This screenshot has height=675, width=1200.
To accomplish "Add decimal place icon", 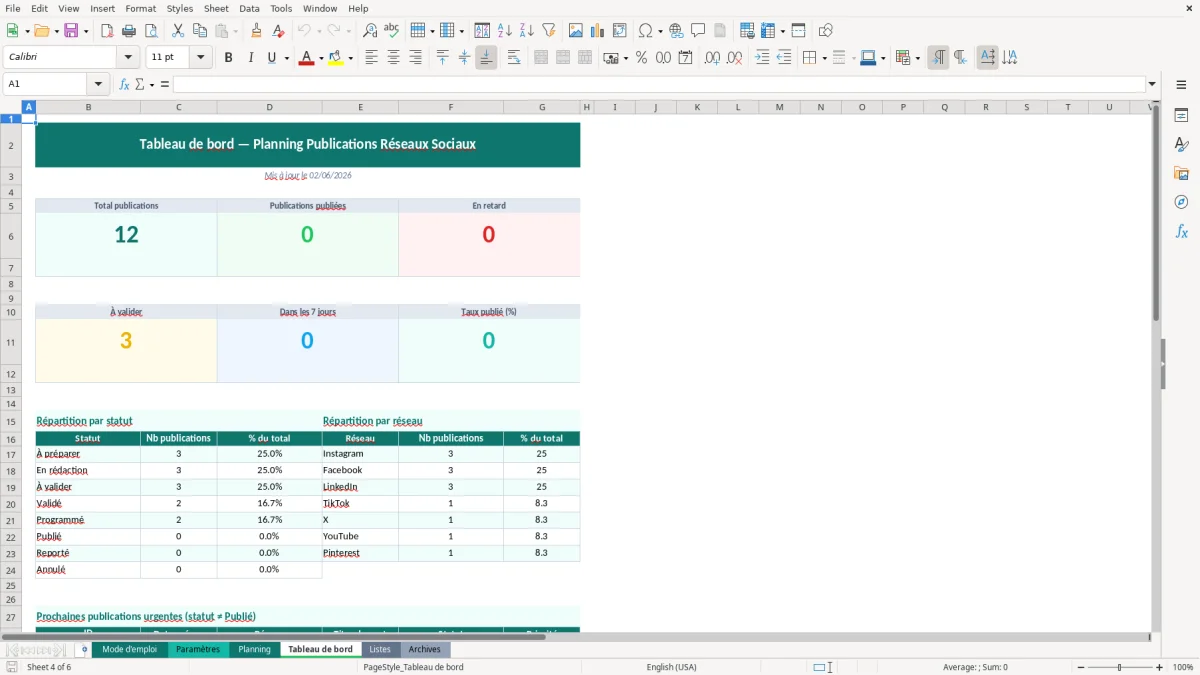I will [x=712, y=58].
